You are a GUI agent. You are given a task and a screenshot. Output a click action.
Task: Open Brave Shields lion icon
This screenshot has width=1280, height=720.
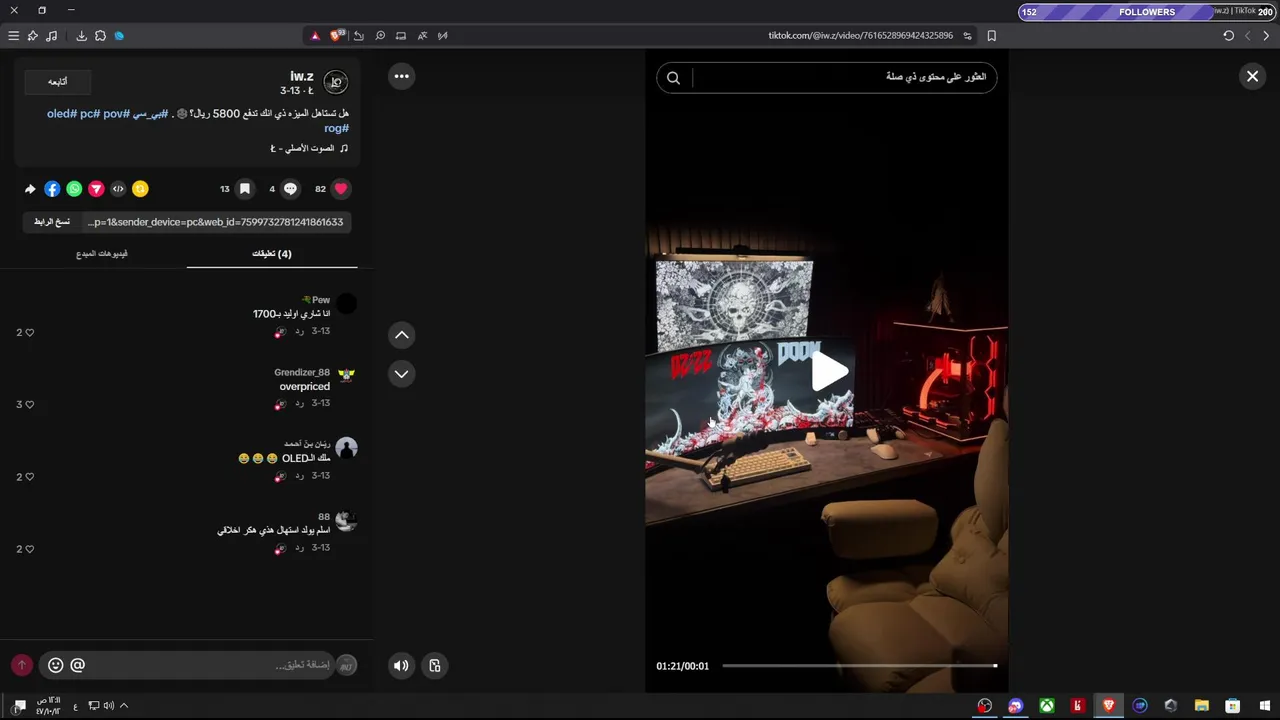tap(337, 35)
